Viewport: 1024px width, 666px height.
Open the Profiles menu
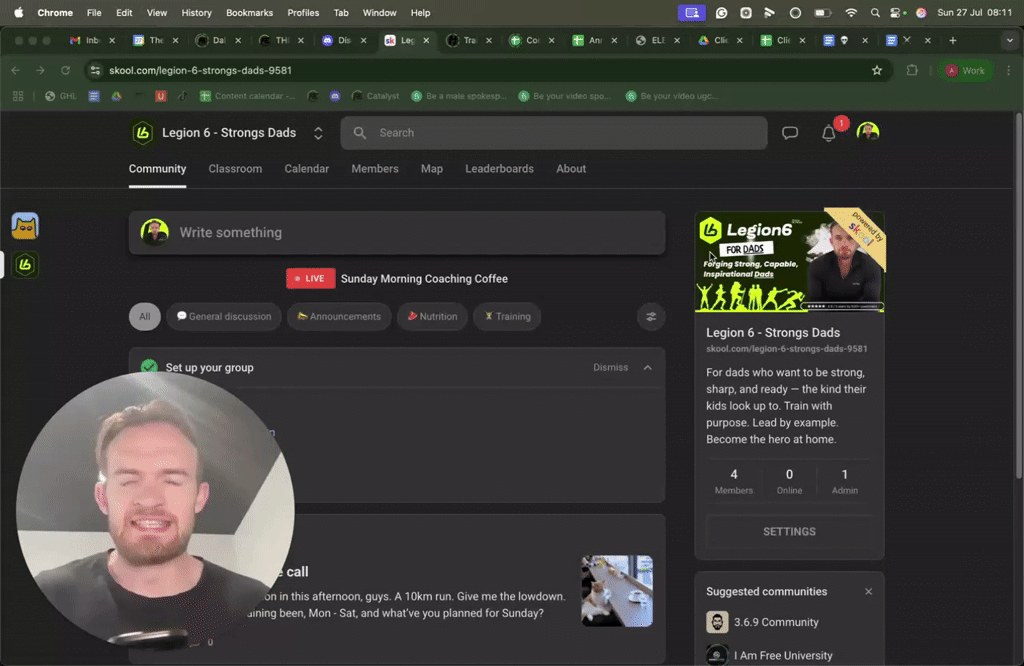303,12
